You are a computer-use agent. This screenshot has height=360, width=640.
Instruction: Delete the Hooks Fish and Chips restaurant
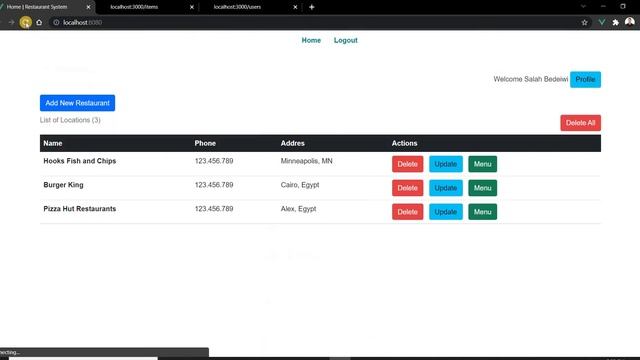(407, 164)
